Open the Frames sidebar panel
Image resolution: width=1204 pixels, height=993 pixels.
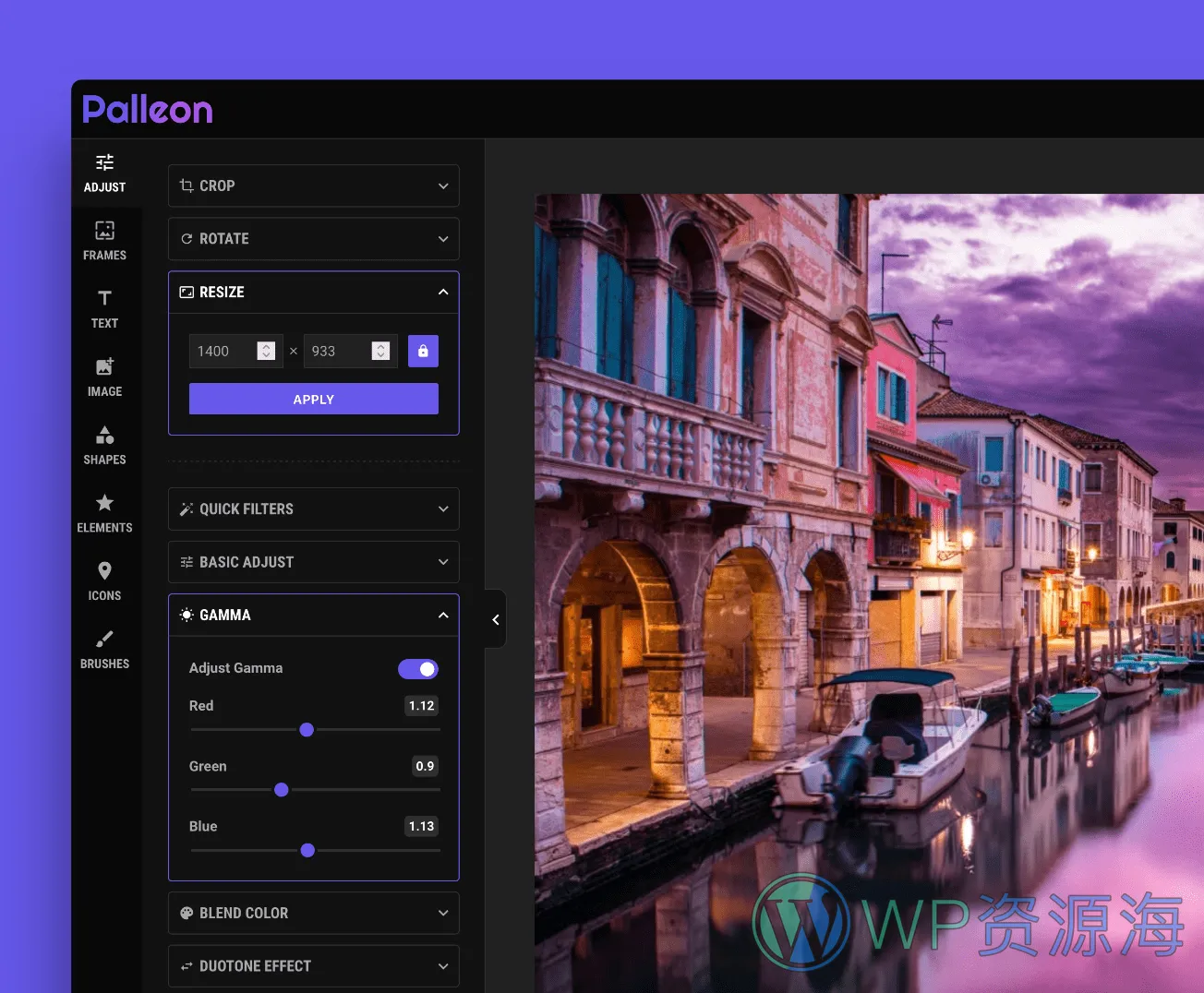(104, 240)
